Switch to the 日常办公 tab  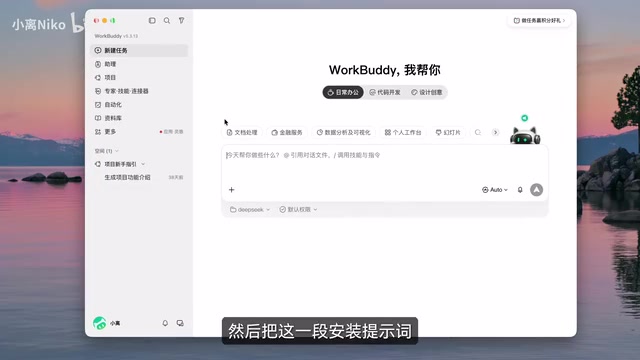pos(343,92)
